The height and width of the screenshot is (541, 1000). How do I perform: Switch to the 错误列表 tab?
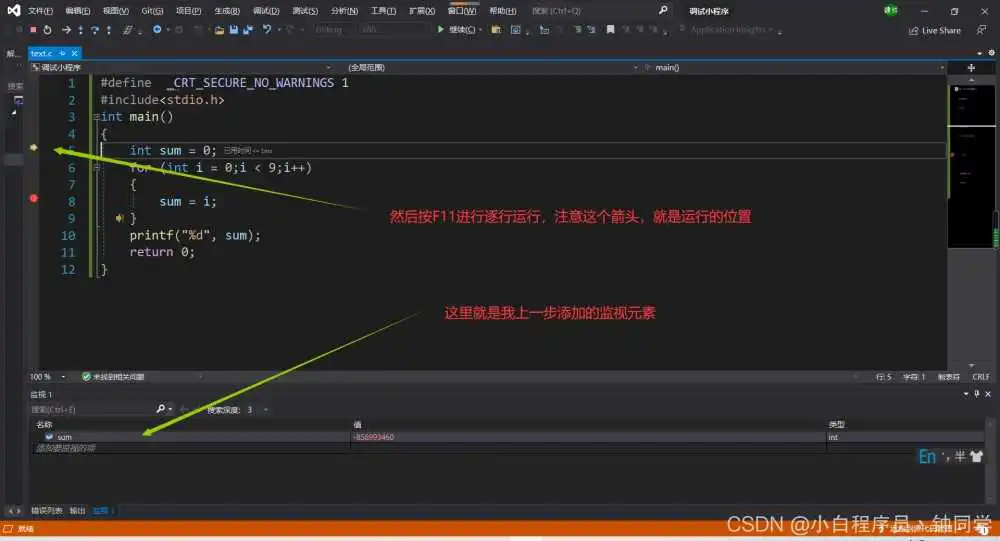[46, 511]
